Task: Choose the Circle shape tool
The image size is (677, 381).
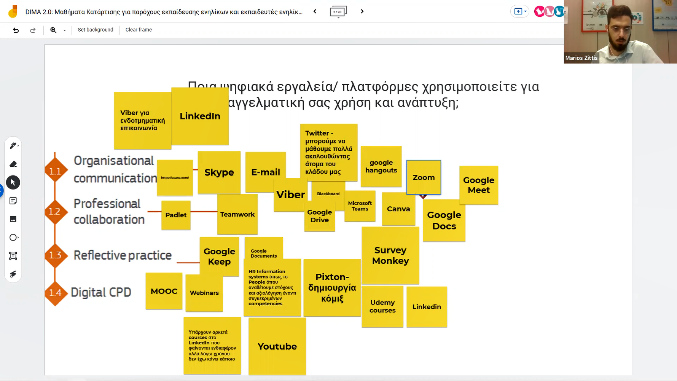Action: click(13, 238)
